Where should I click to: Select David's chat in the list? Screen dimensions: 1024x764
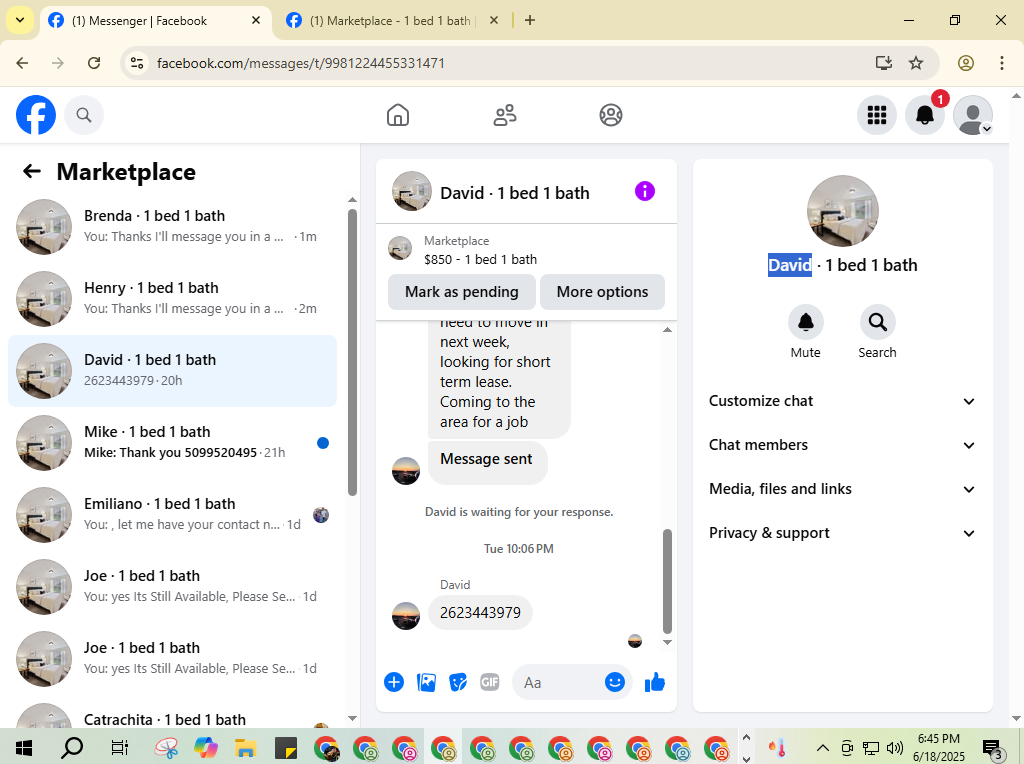point(172,371)
